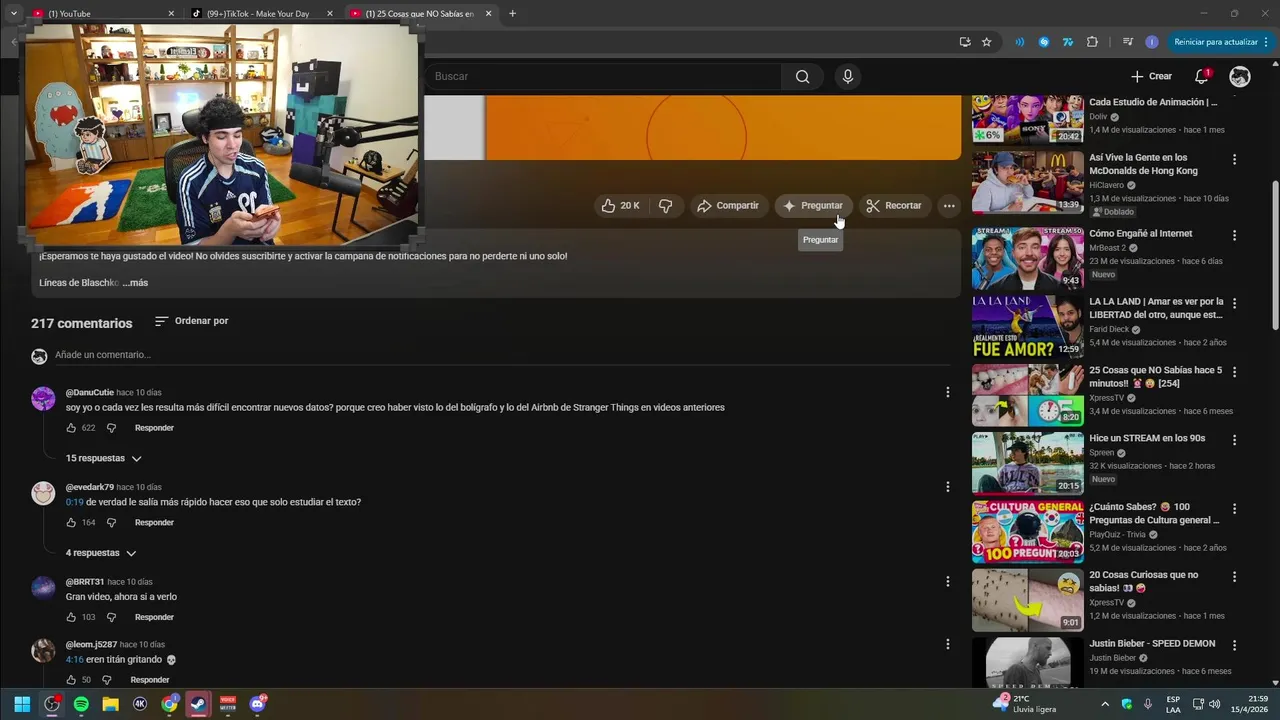Click Reiniciar para actualizar
Screen dimensions: 1280x720
[1220, 42]
